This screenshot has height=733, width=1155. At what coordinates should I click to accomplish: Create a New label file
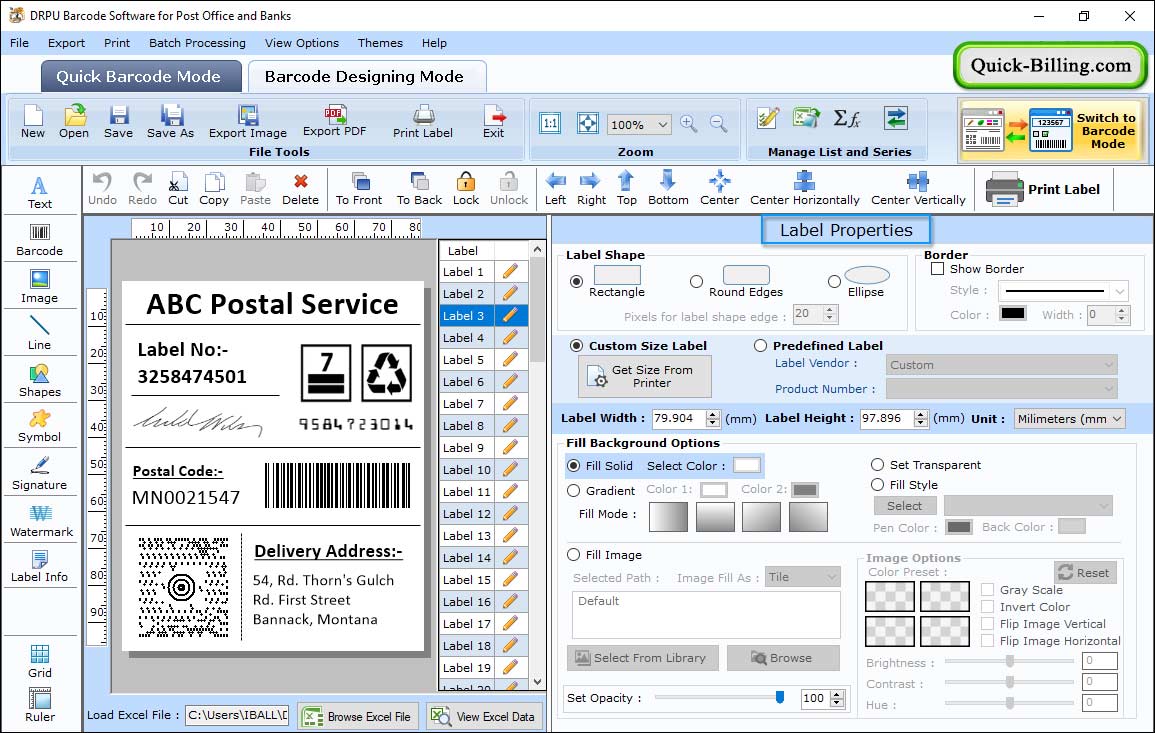click(x=32, y=122)
